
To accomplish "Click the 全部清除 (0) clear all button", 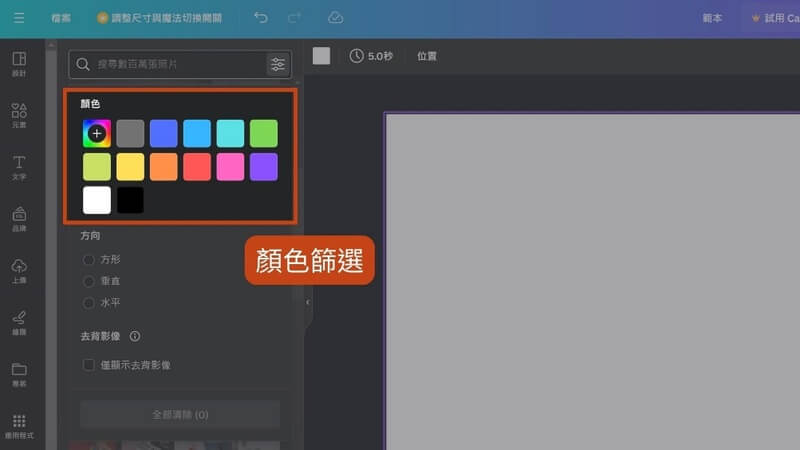I will [x=180, y=414].
